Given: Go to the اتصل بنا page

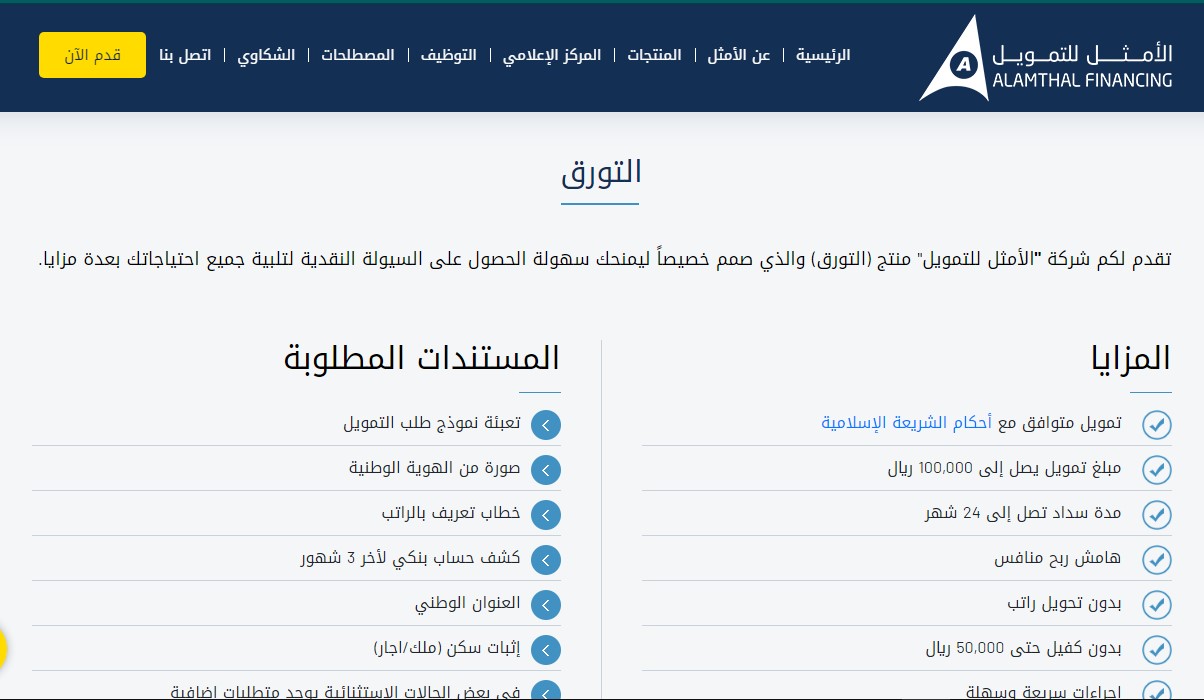Looking at the screenshot, I should [x=185, y=55].
